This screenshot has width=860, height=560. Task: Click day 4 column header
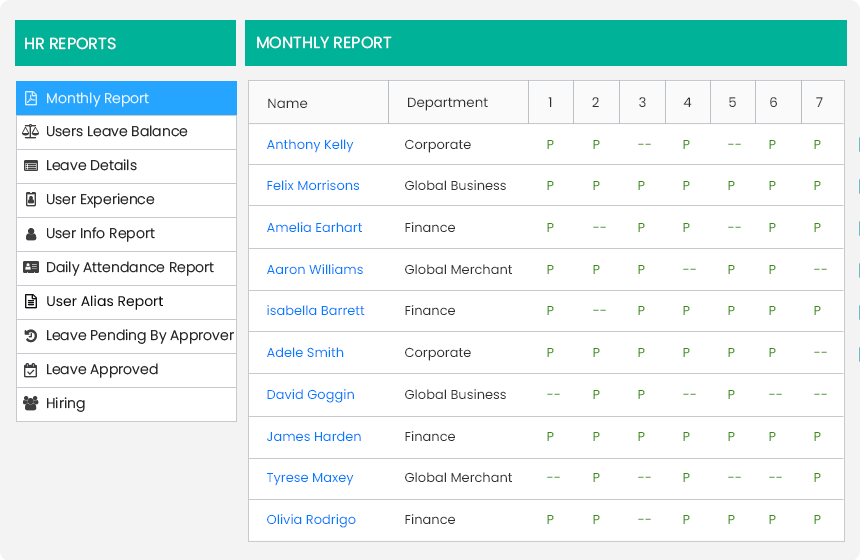[x=687, y=103]
